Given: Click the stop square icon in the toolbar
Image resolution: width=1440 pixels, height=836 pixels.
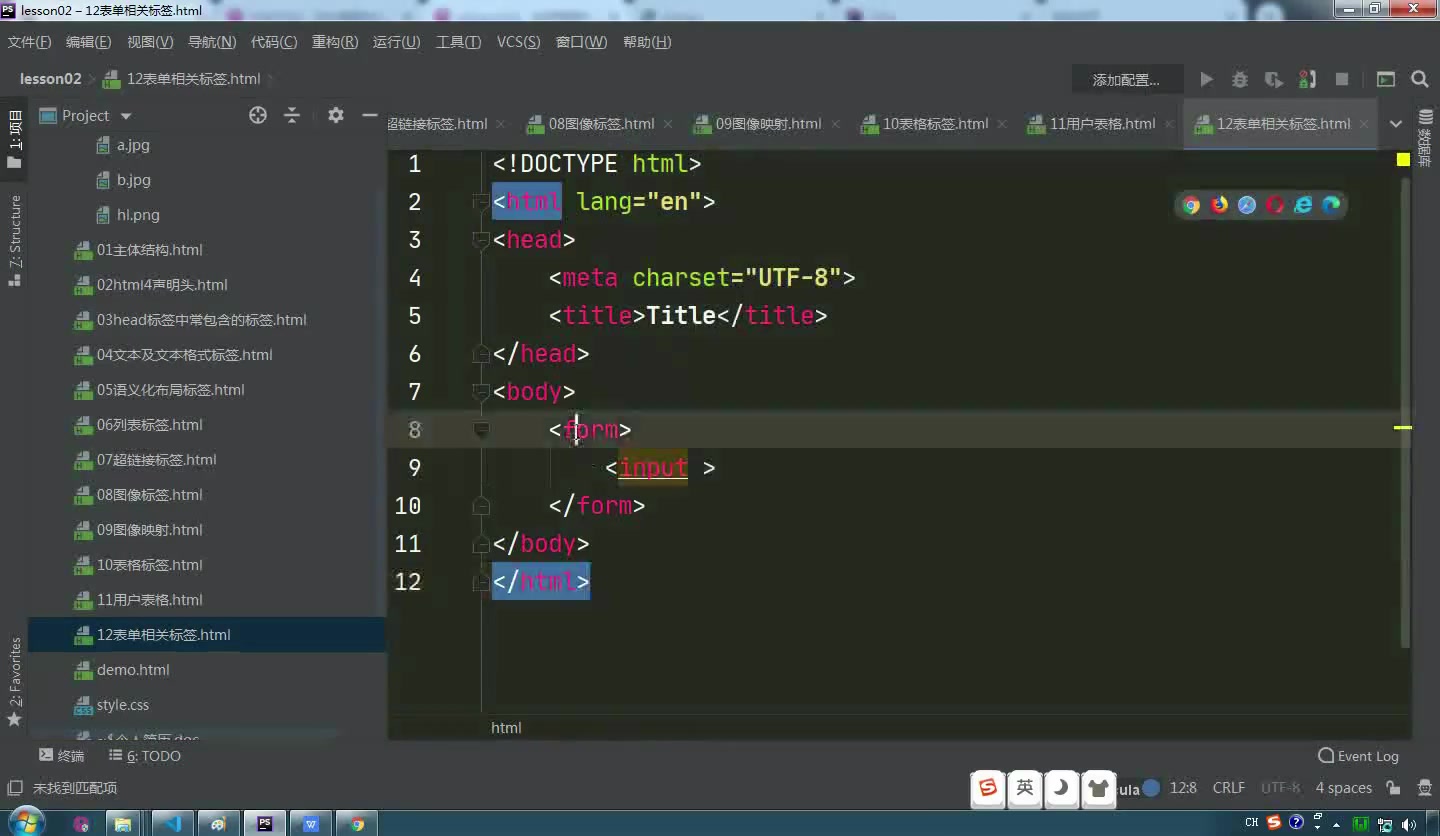Looking at the screenshot, I should click(x=1342, y=79).
